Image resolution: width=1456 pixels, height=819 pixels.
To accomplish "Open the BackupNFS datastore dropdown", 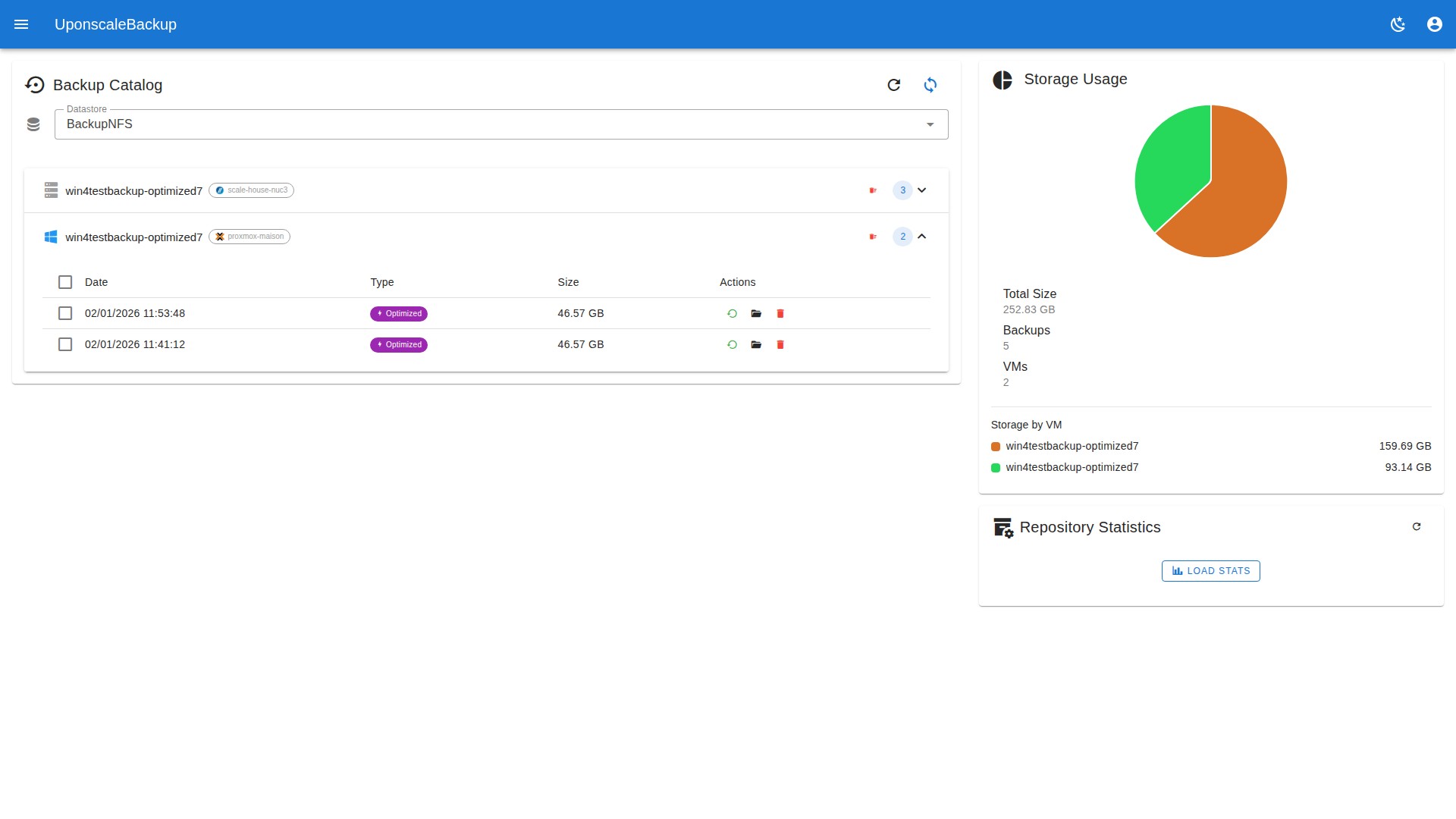I will 500,124.
